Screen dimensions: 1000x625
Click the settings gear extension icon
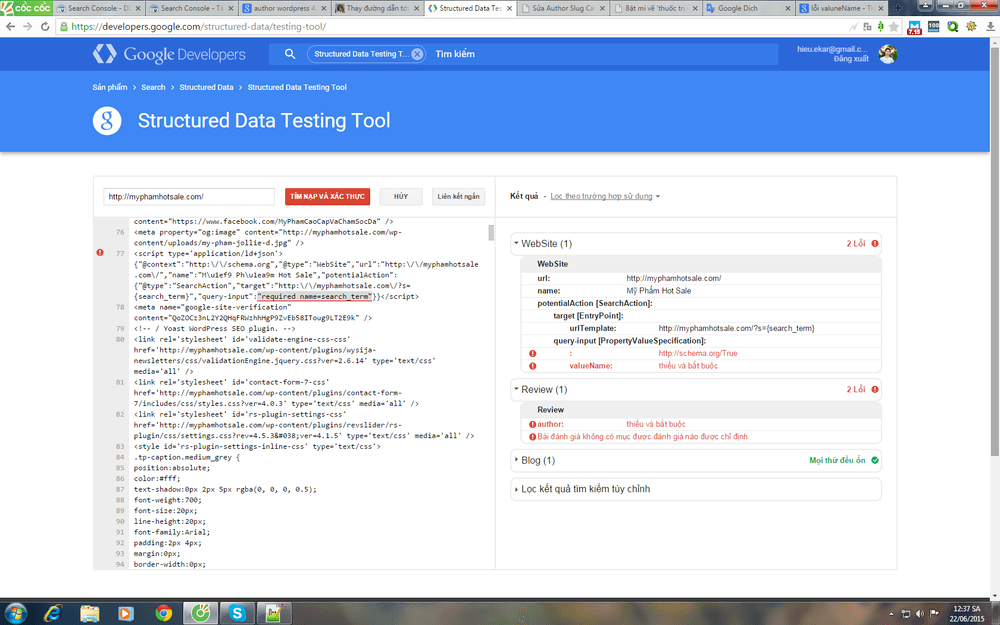971,27
